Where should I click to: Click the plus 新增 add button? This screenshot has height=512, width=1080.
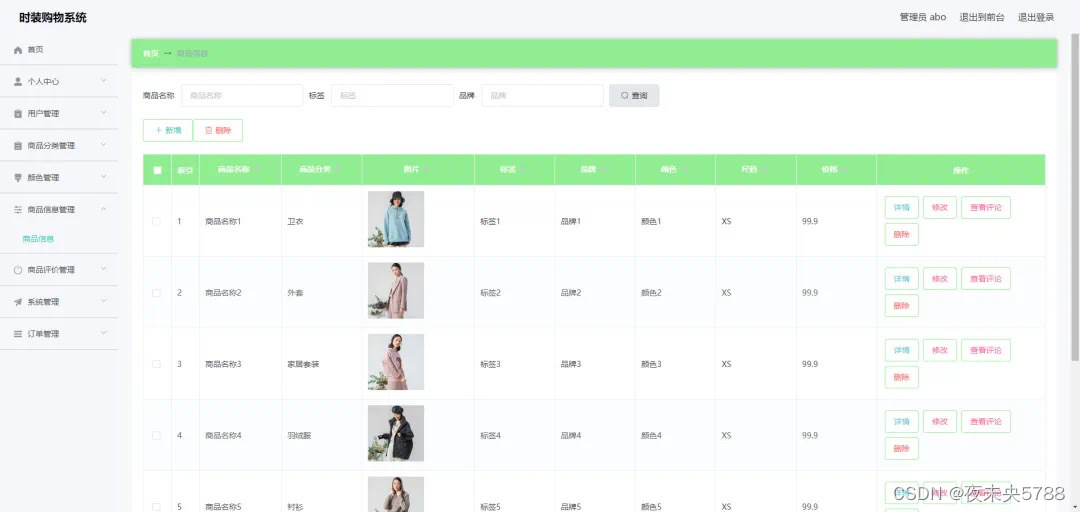168,130
